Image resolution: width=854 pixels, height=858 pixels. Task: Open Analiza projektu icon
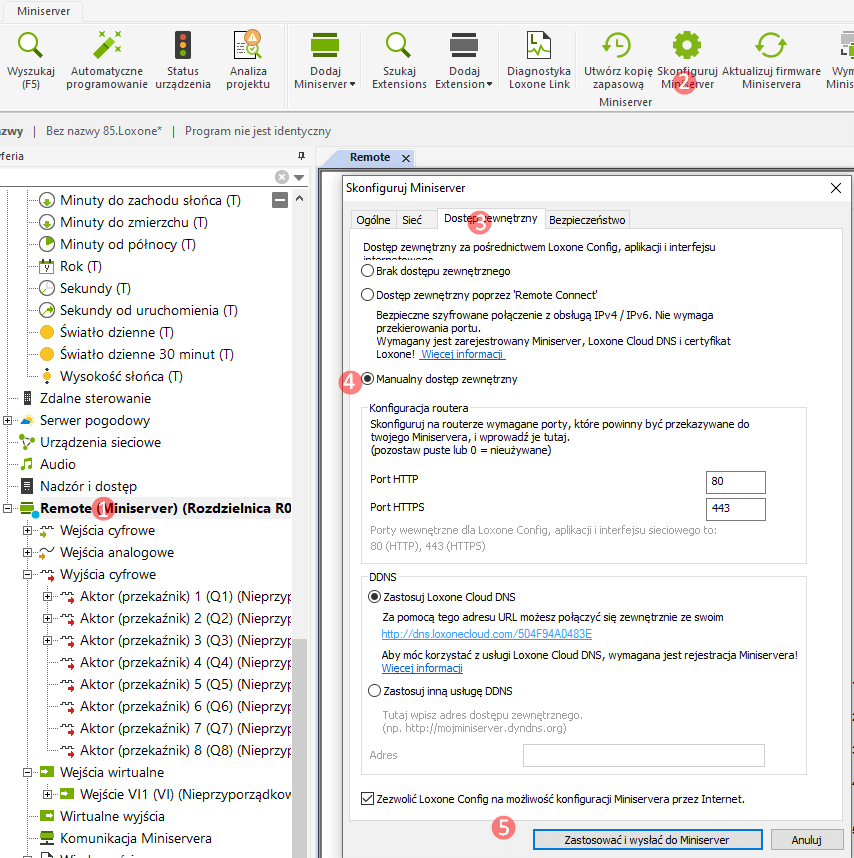247,46
